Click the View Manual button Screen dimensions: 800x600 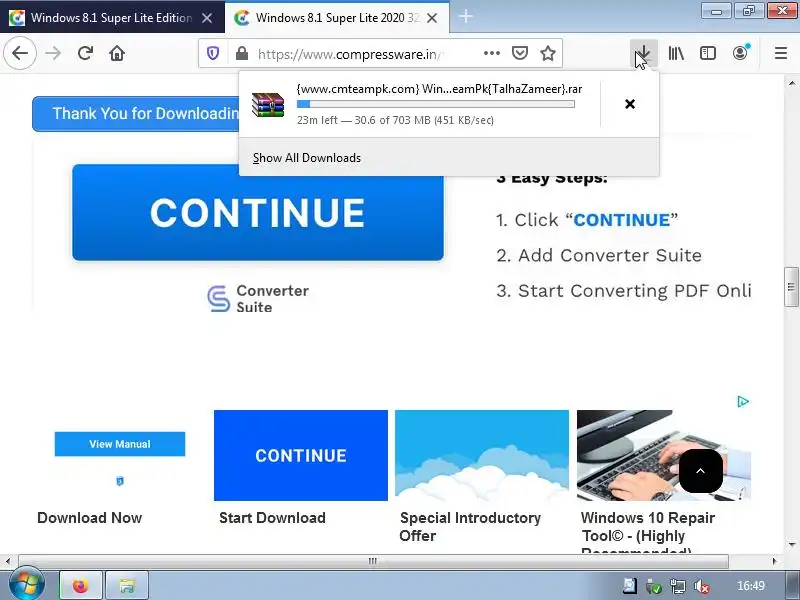[x=120, y=444]
